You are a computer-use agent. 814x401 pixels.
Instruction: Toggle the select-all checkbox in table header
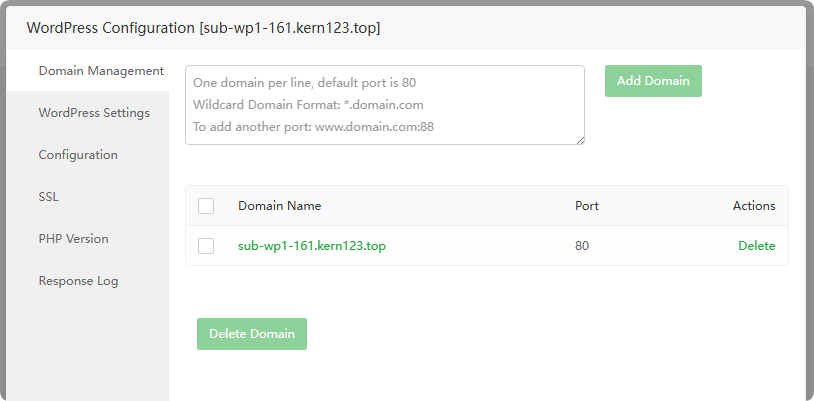(206, 206)
